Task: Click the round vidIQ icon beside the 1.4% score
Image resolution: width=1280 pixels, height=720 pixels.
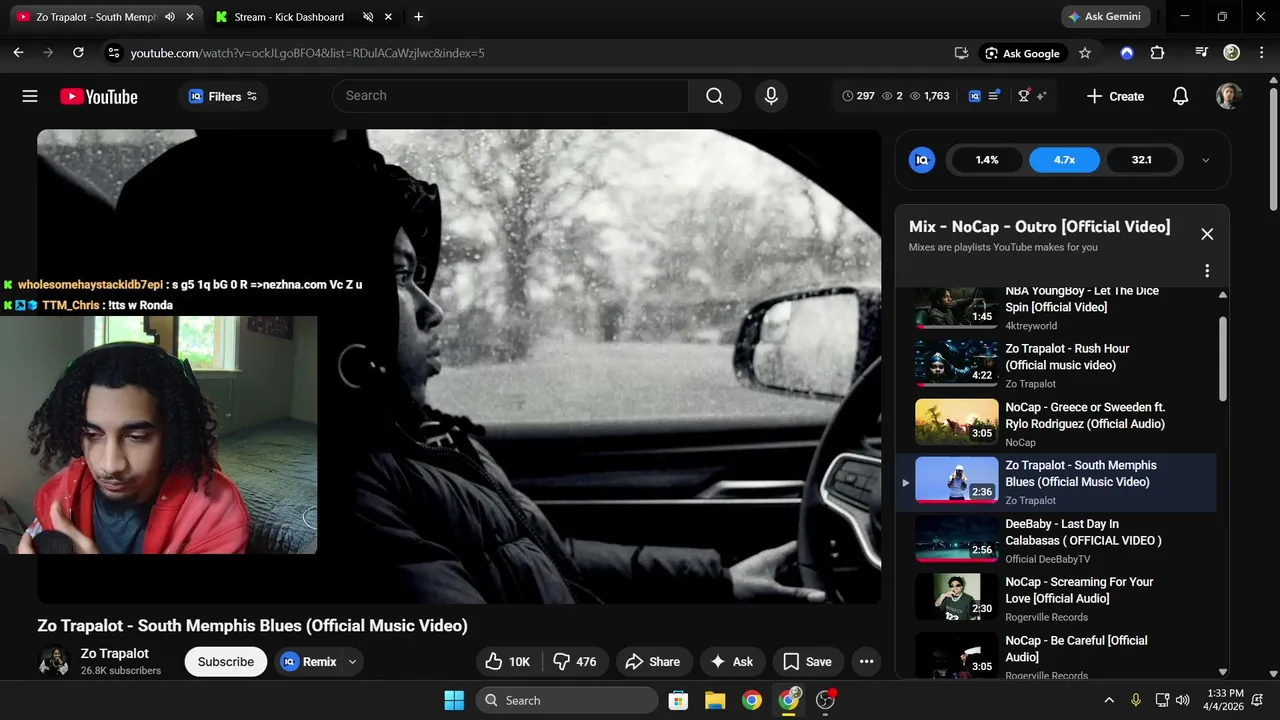Action: (x=921, y=160)
